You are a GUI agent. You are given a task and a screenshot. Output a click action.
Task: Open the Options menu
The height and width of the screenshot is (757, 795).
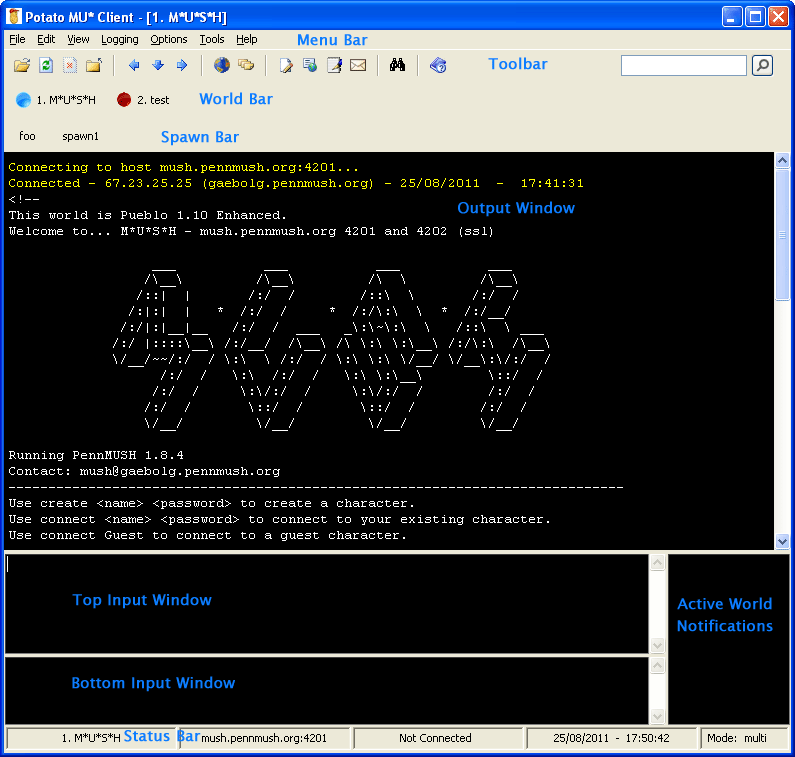(x=169, y=39)
